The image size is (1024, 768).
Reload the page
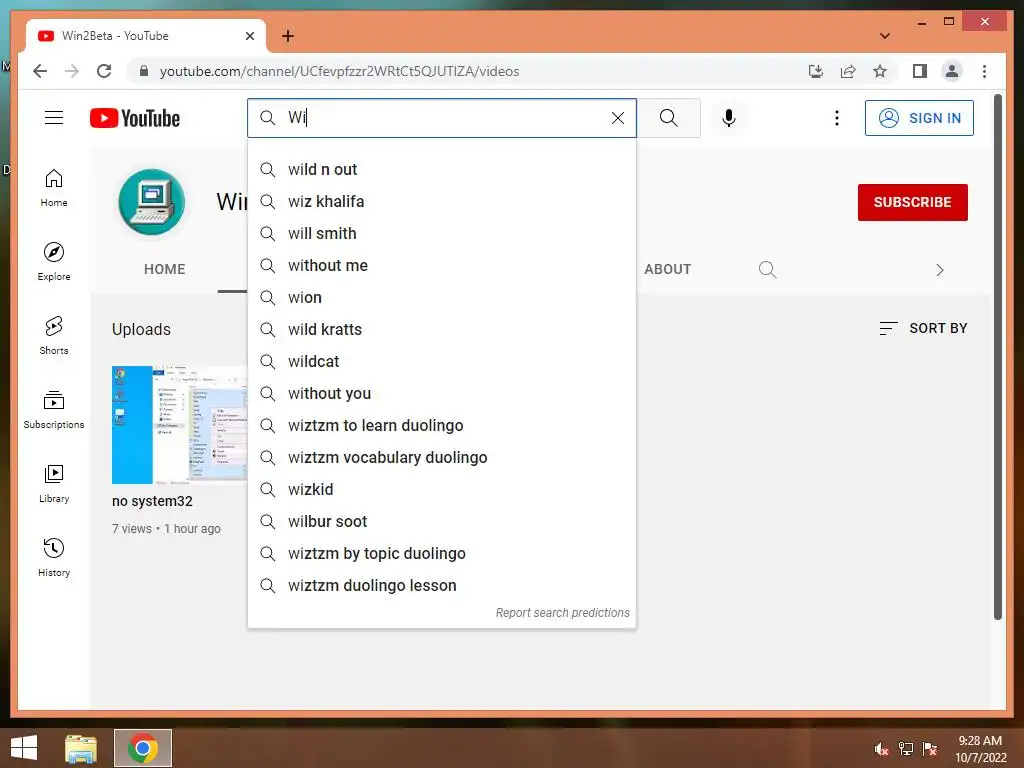point(104,71)
